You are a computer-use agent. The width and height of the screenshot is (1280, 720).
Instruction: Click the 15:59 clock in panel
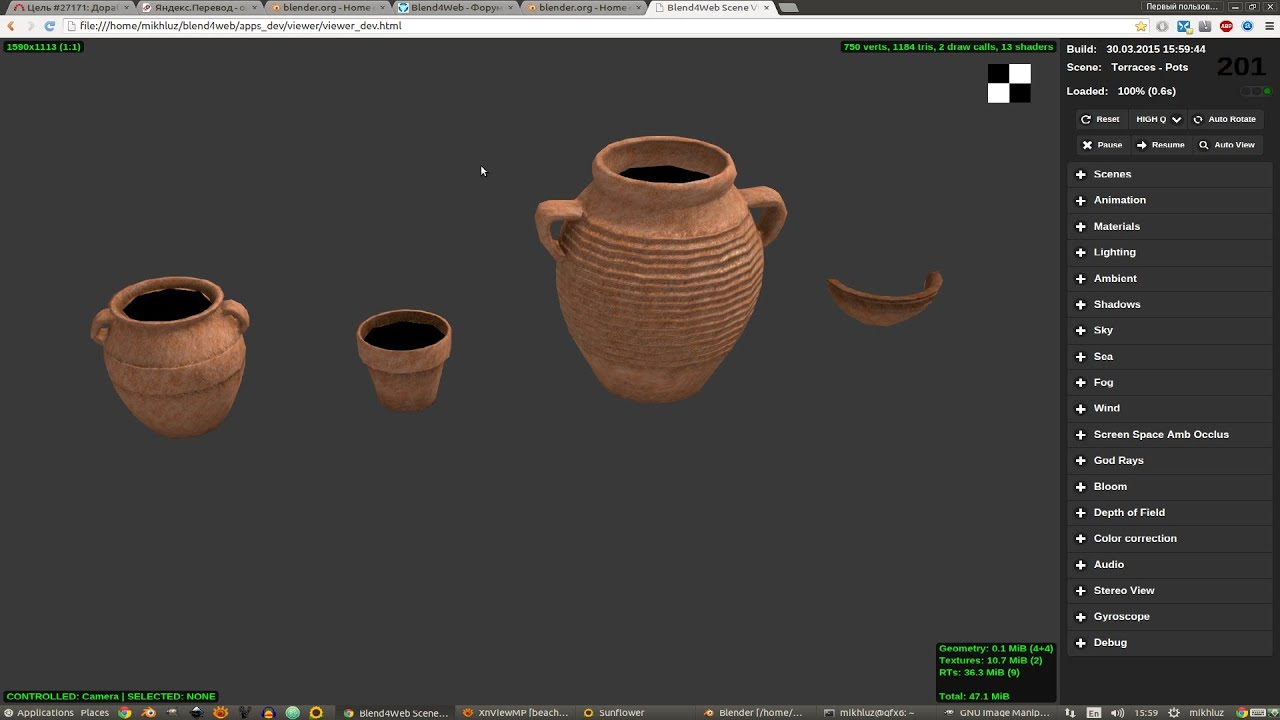(1147, 713)
